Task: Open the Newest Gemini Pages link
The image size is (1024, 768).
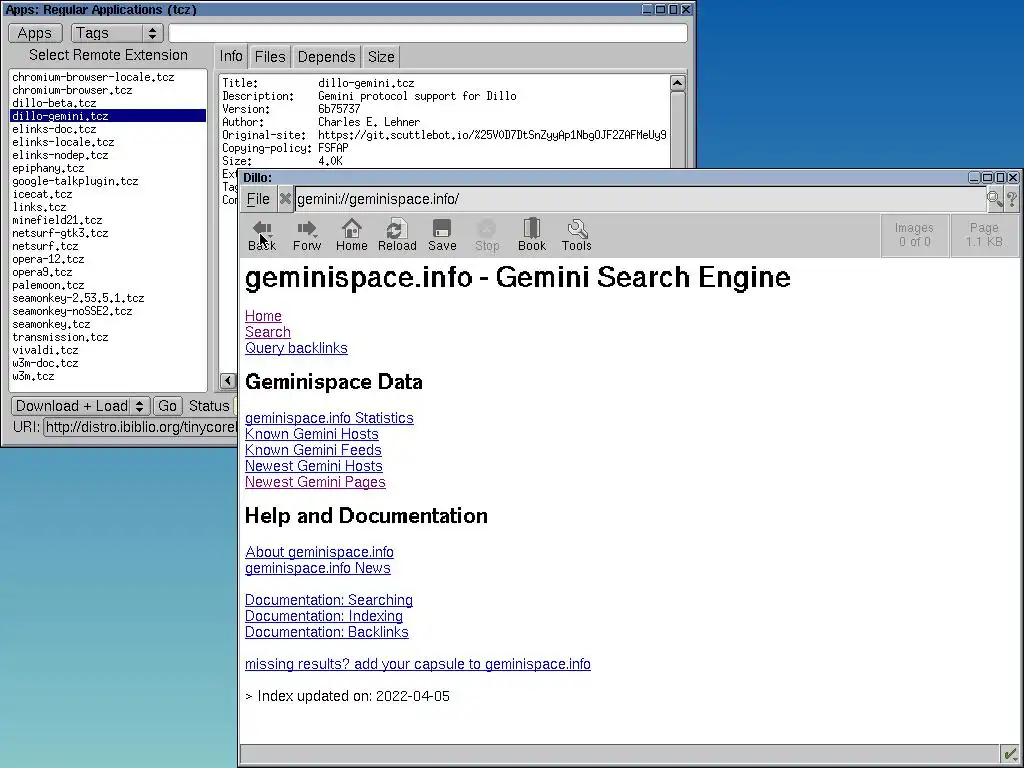Action: (315, 482)
